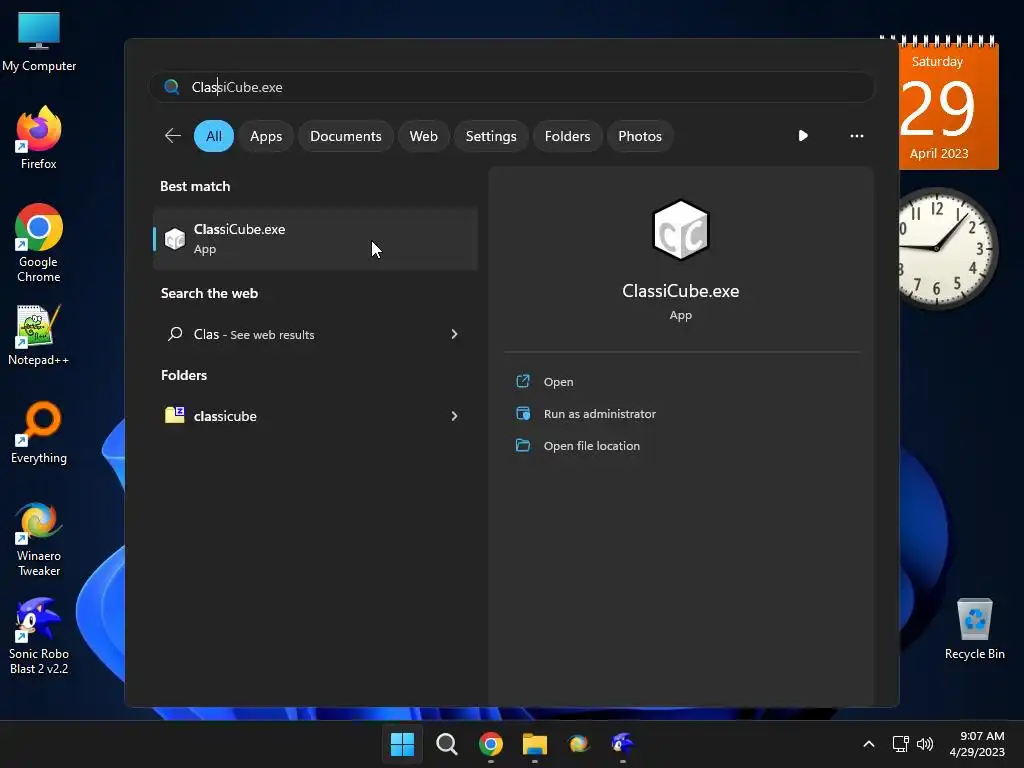The height and width of the screenshot is (768, 1024).
Task: Select the Firefox desktop shortcut
Action: pyautogui.click(x=39, y=138)
